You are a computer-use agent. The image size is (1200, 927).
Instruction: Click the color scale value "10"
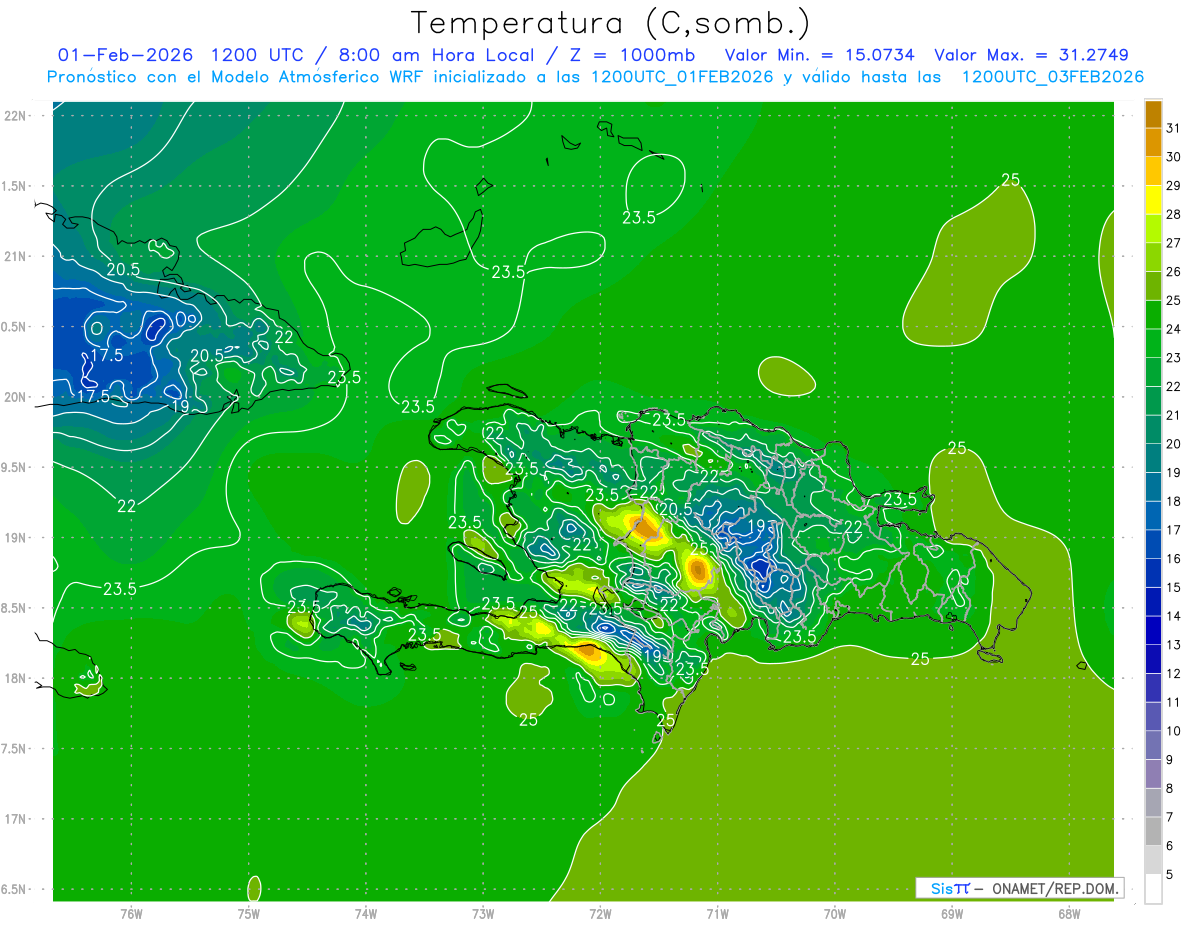(x=1173, y=731)
